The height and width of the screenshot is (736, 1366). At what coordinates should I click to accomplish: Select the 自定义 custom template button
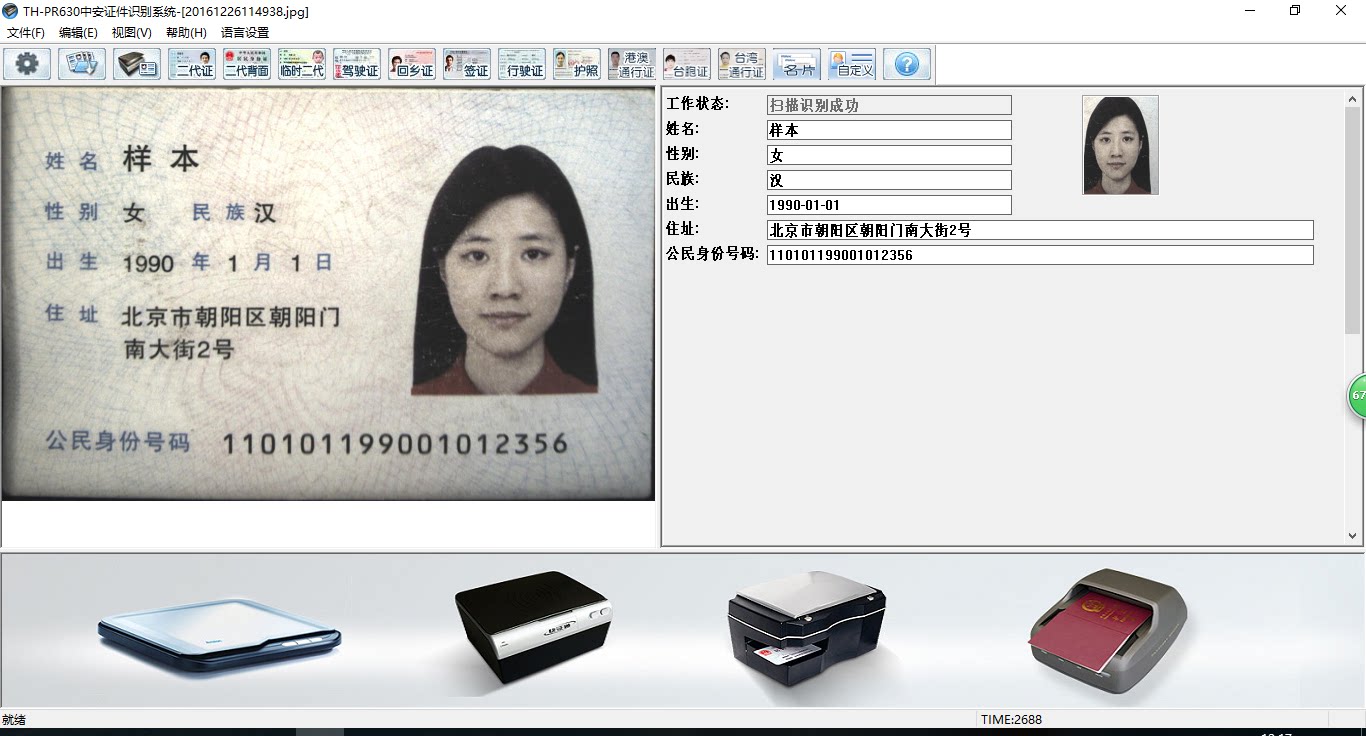(852, 64)
